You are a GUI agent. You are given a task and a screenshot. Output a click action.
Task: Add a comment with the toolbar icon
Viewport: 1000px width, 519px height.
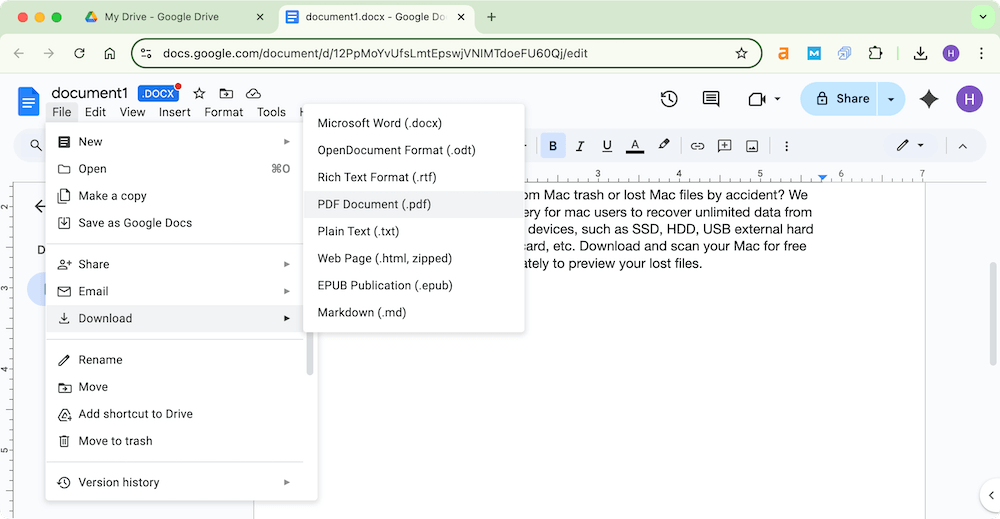click(724, 146)
